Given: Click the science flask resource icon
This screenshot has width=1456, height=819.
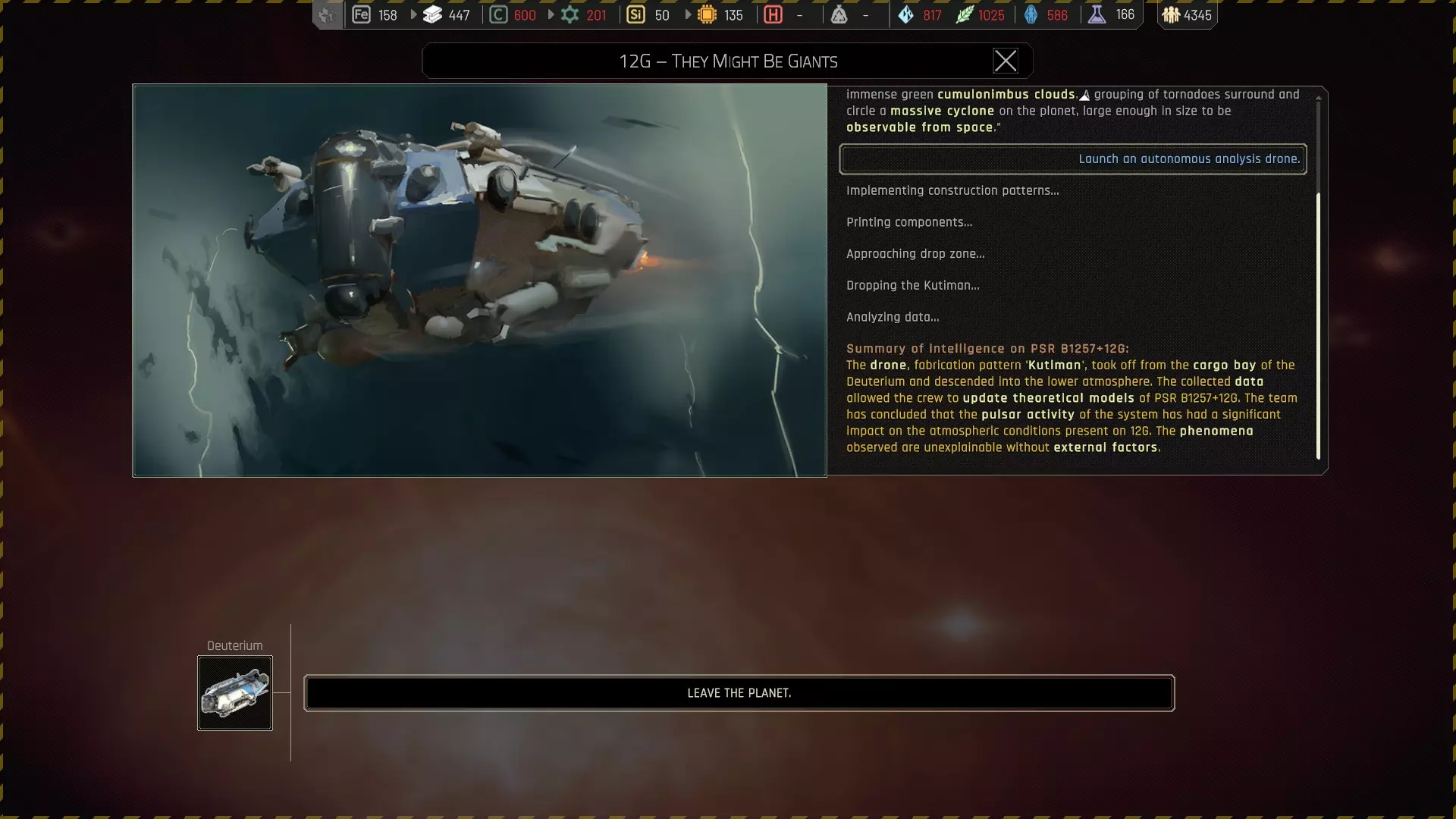Looking at the screenshot, I should click(1097, 14).
